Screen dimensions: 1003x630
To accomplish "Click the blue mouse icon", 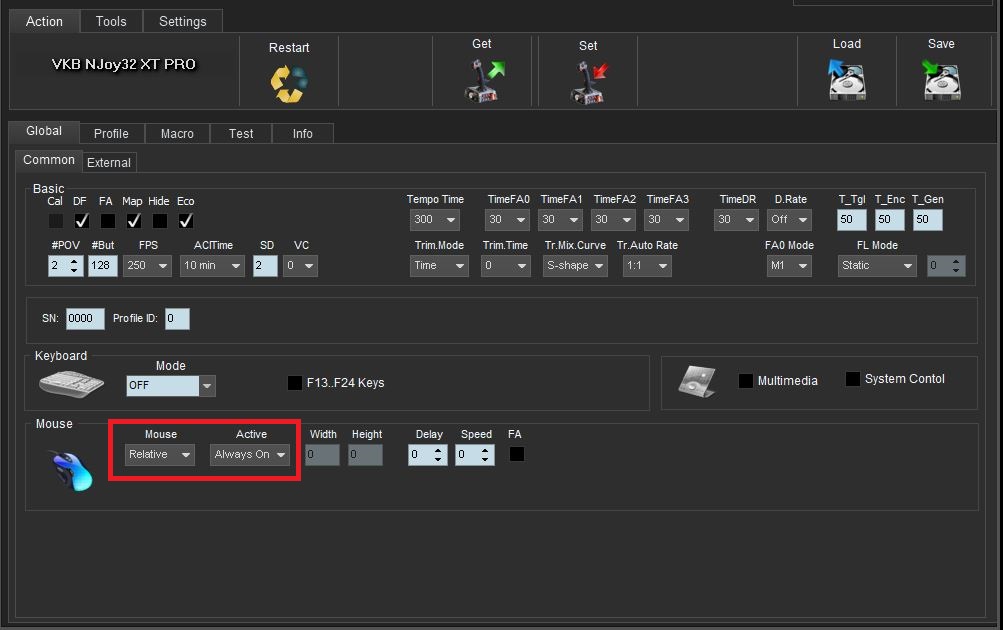I will pos(71,471).
